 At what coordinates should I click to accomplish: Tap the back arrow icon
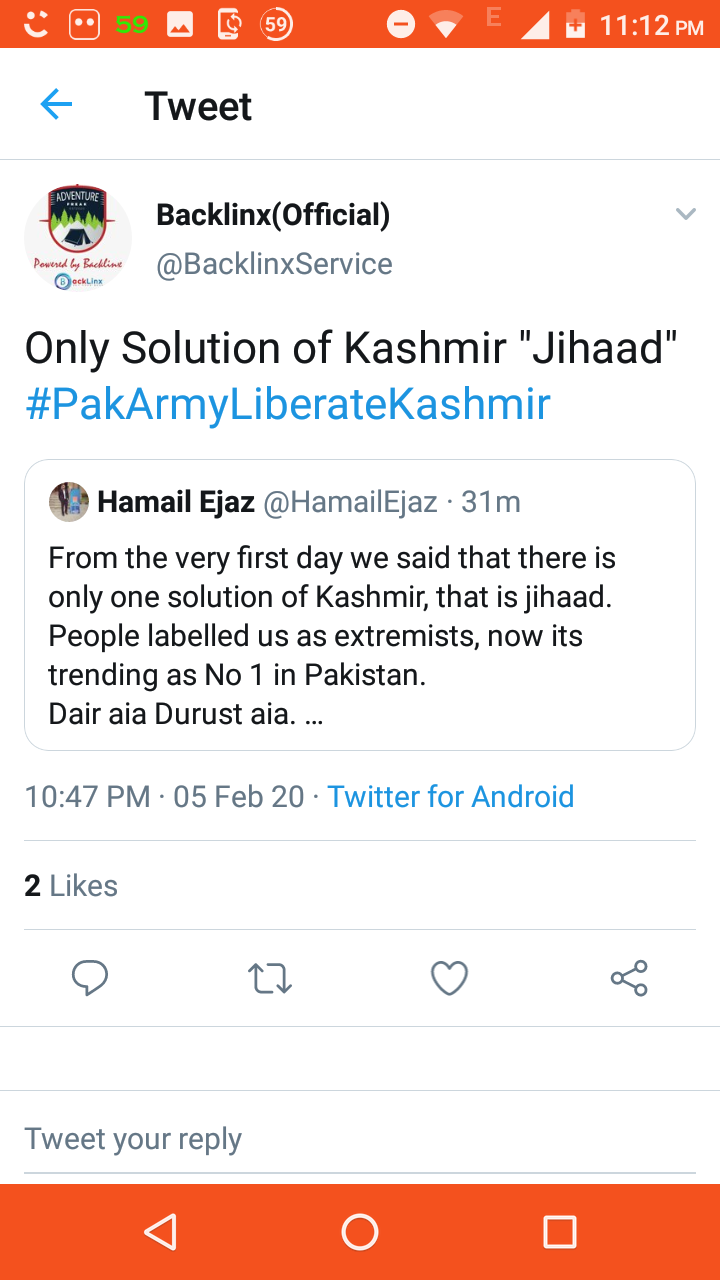[56, 105]
